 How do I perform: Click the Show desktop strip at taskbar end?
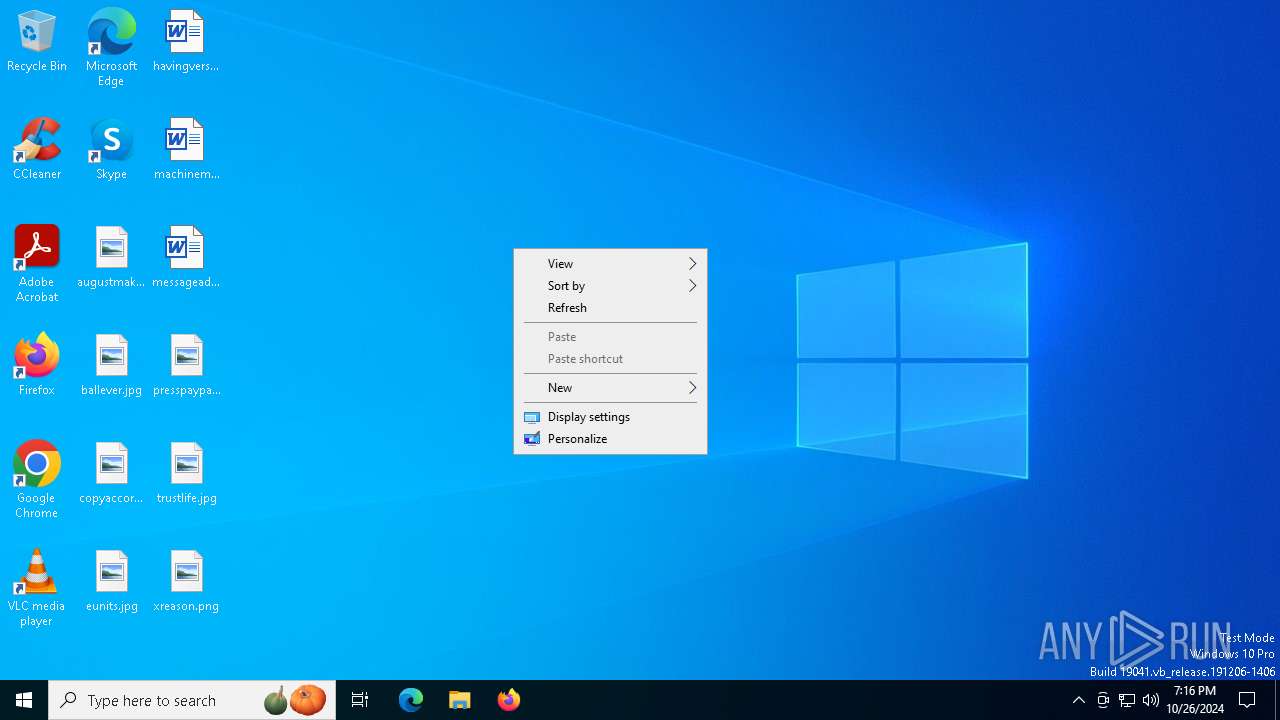(x=1277, y=700)
